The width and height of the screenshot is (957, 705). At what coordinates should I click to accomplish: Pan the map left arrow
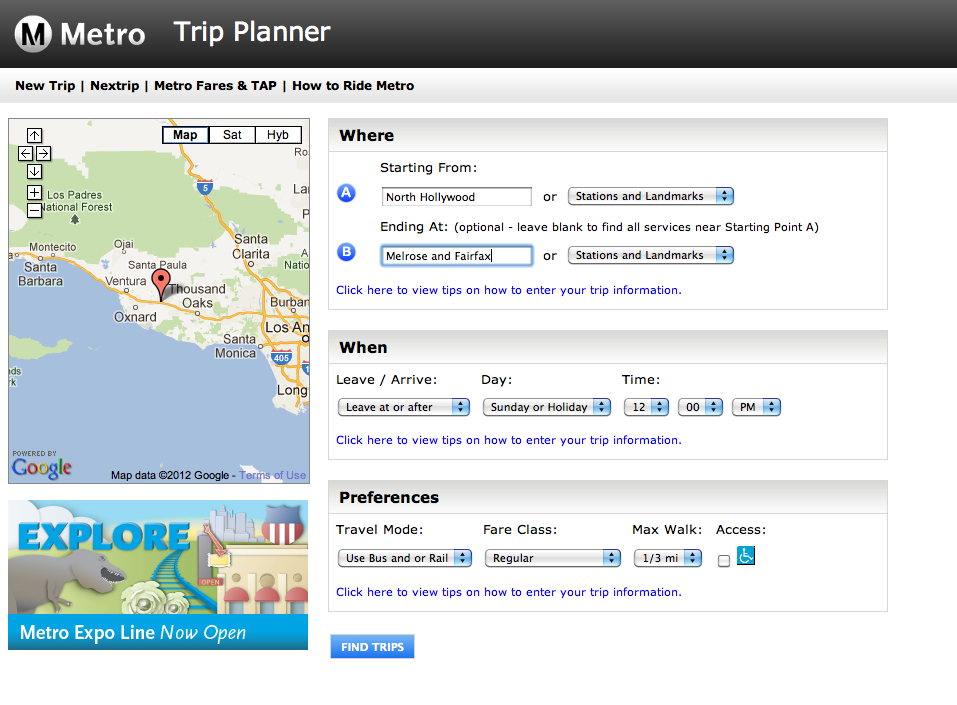pyautogui.click(x=26, y=153)
